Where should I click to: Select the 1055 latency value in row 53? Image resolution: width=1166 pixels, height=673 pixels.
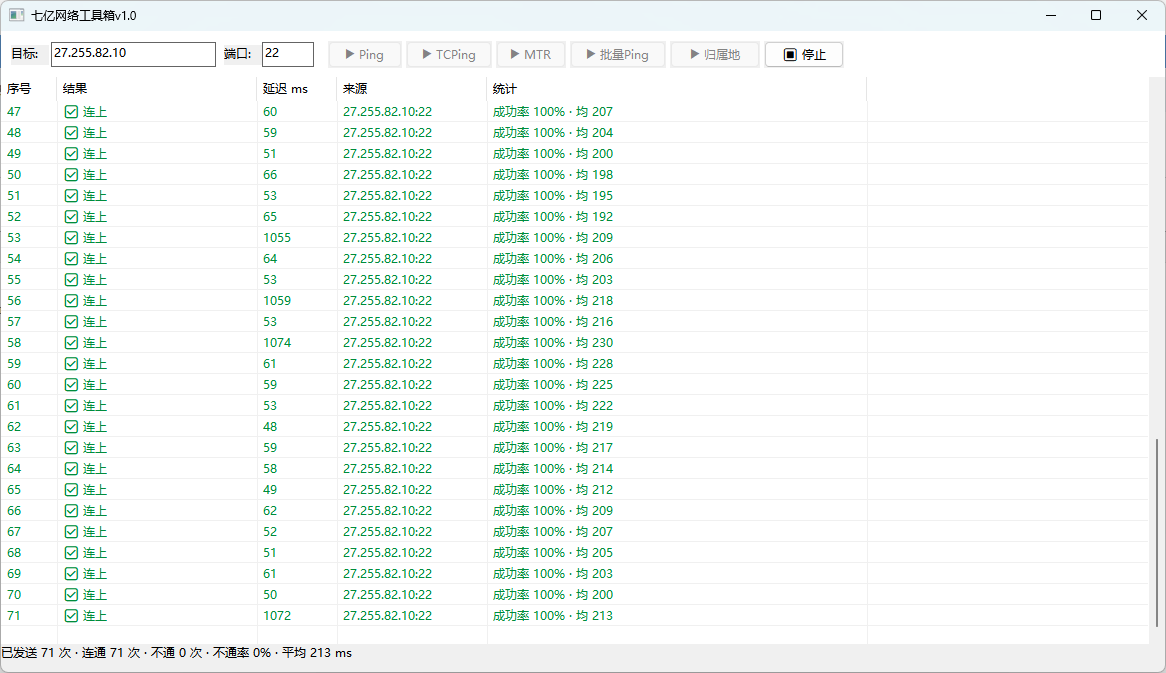pos(277,238)
